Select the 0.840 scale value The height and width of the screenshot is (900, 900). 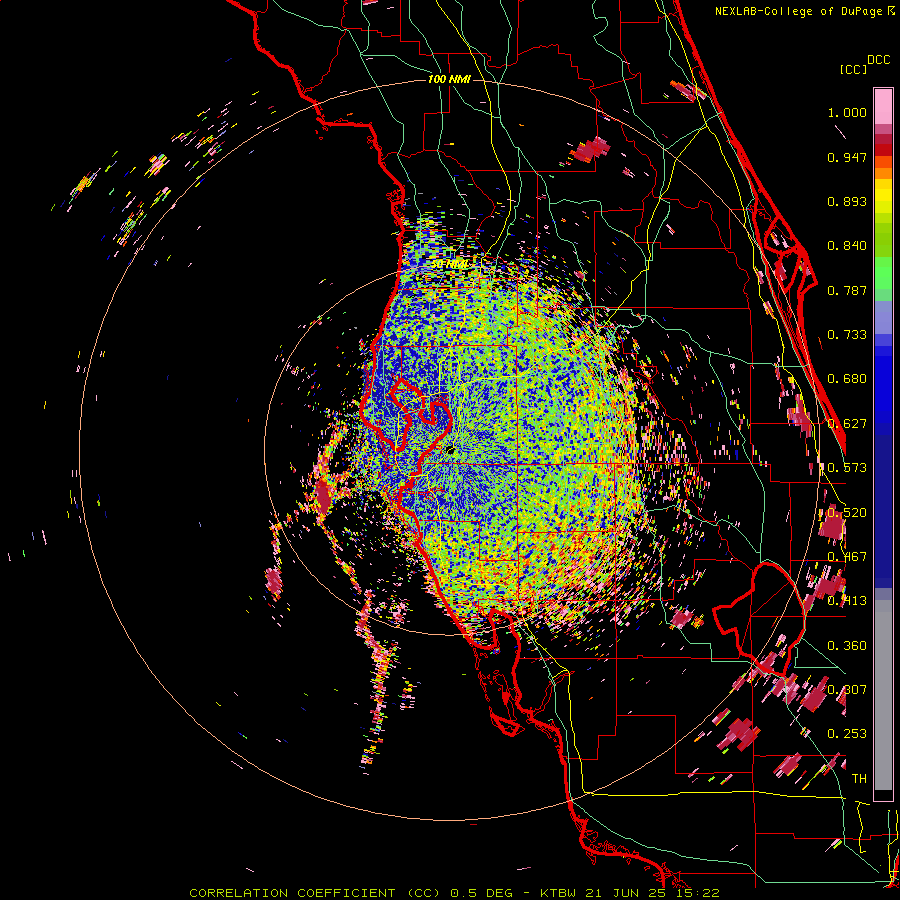coord(847,246)
